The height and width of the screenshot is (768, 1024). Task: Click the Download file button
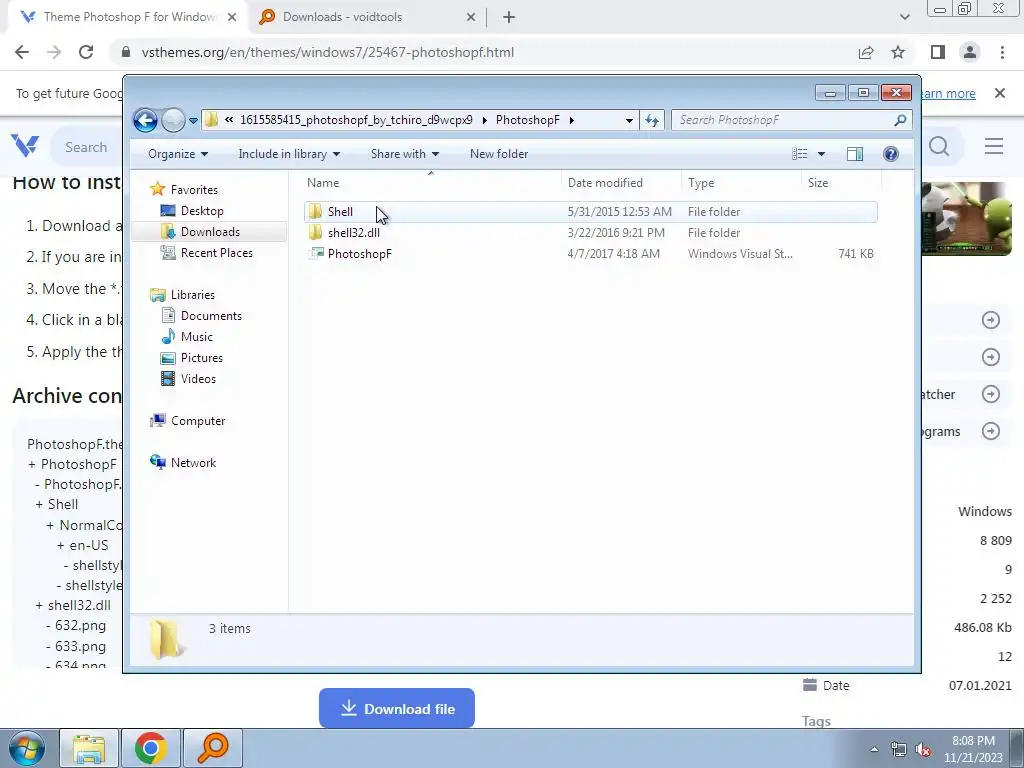[396, 709]
